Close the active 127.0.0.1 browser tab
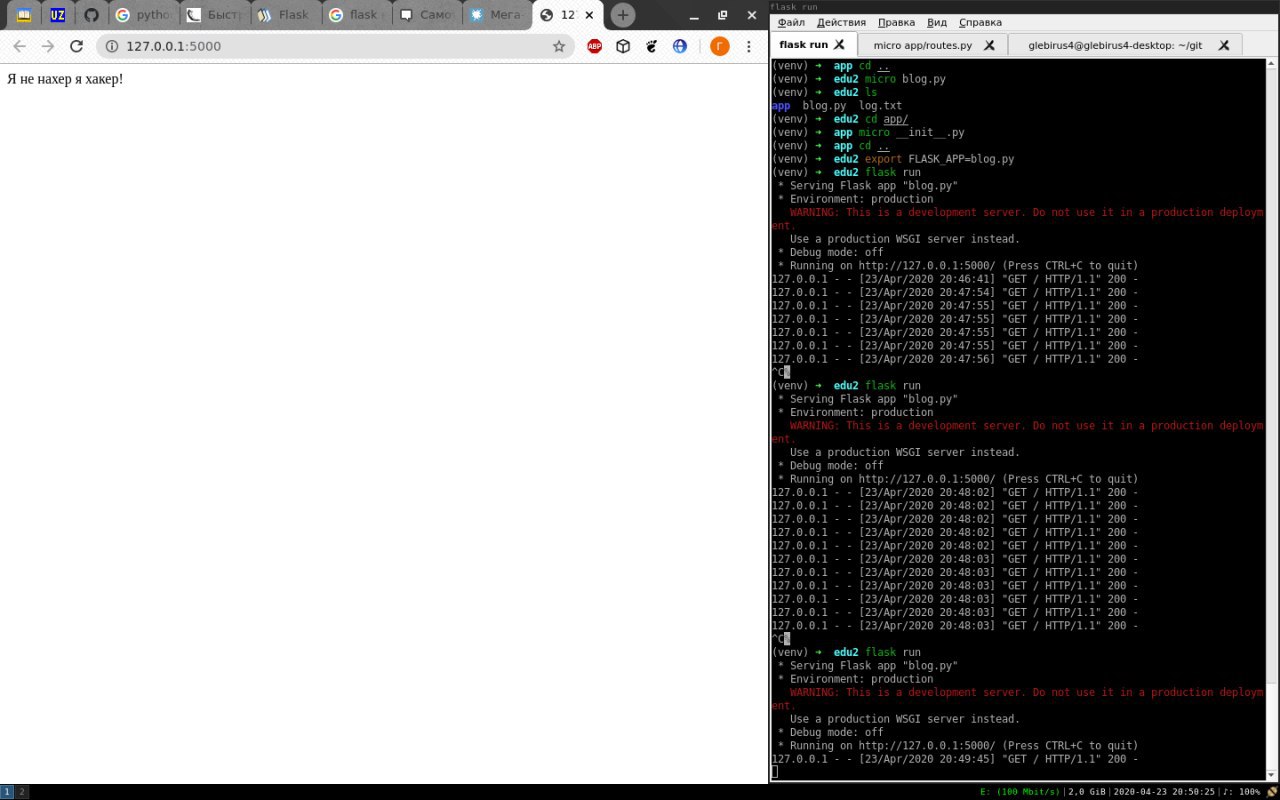 (x=590, y=16)
